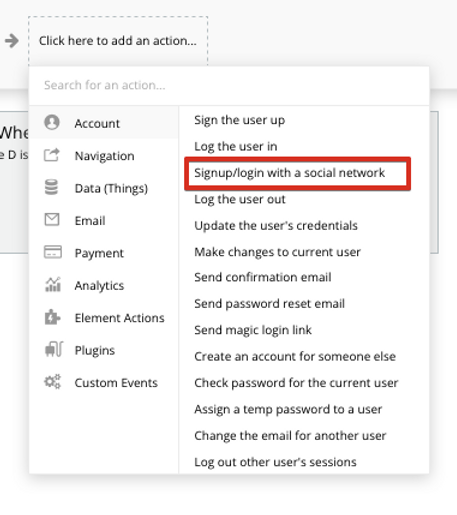Click the Custom Events gears icon
Viewport: 457px width, 515px height.
[53, 382]
